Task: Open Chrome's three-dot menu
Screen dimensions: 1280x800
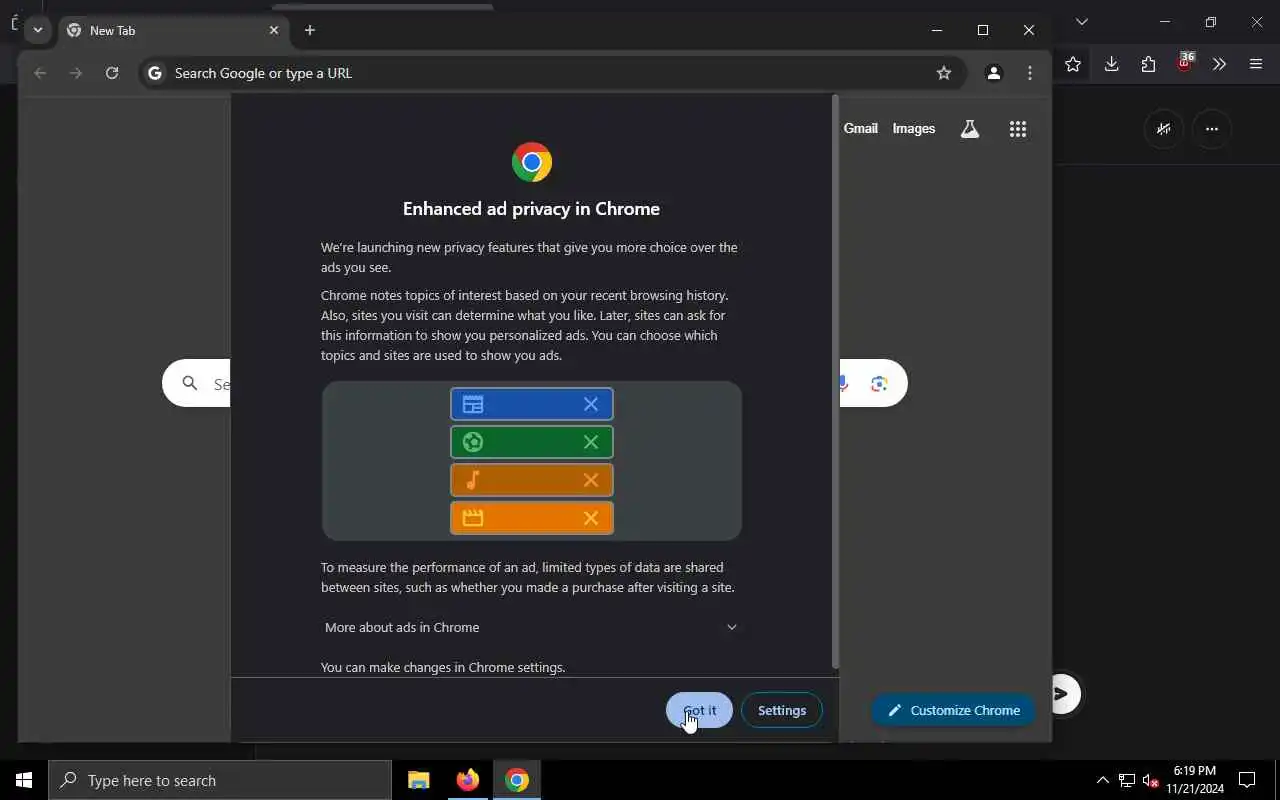Action: click(x=1029, y=73)
